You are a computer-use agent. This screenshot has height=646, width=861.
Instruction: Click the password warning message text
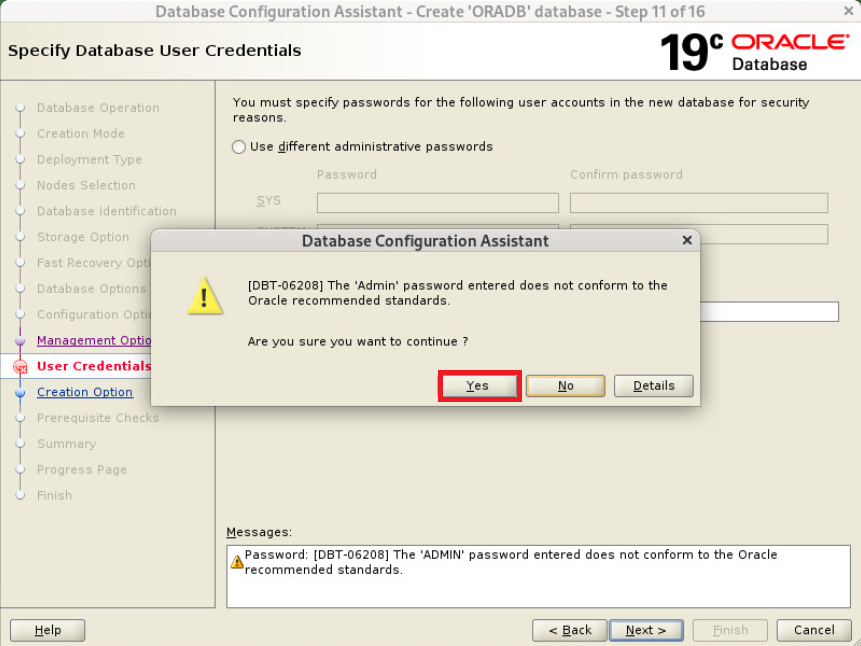[511, 562]
